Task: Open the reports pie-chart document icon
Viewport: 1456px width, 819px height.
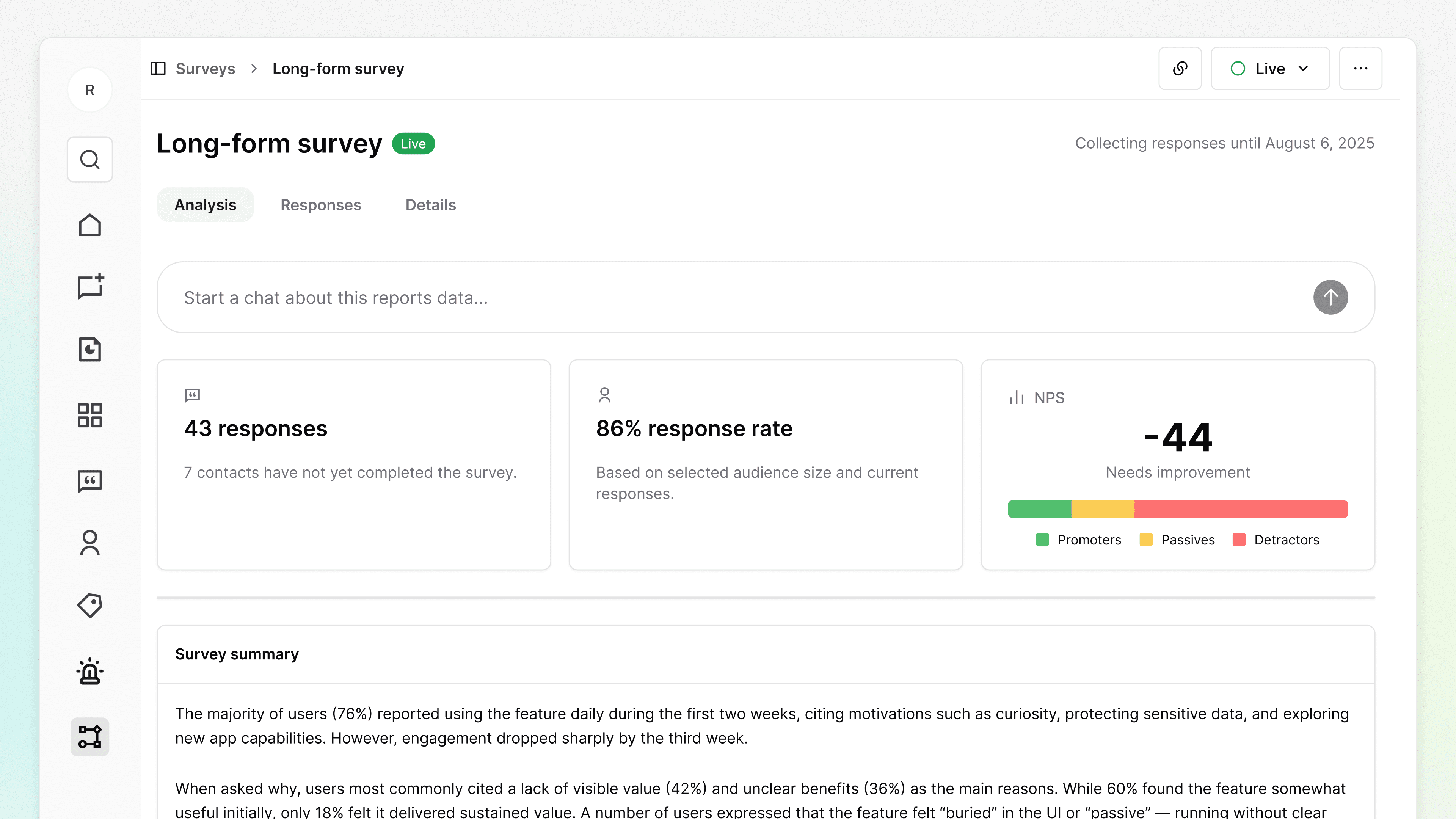Action: point(90,349)
